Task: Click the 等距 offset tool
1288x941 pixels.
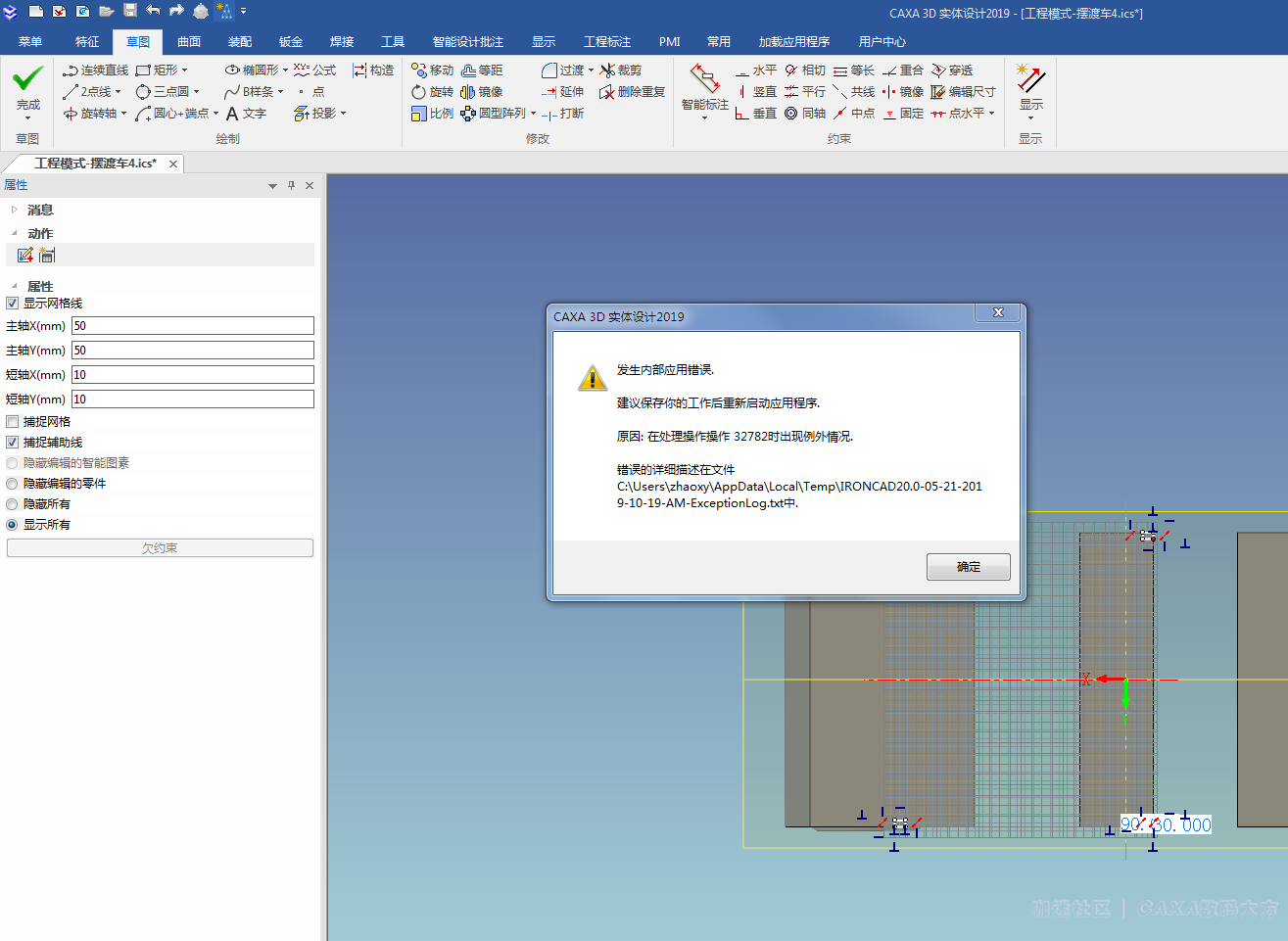Action: (x=482, y=71)
